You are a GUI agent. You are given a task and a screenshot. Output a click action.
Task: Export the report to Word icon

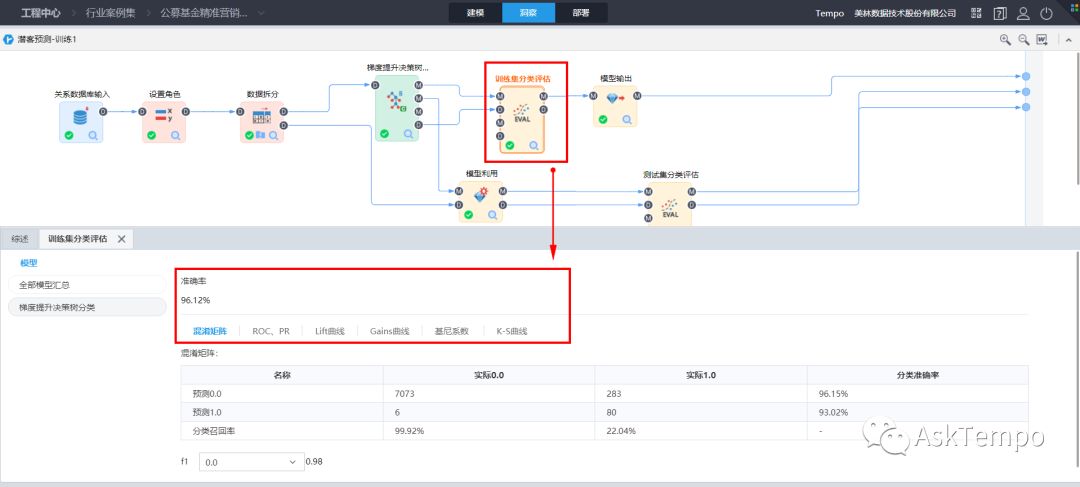point(1042,39)
